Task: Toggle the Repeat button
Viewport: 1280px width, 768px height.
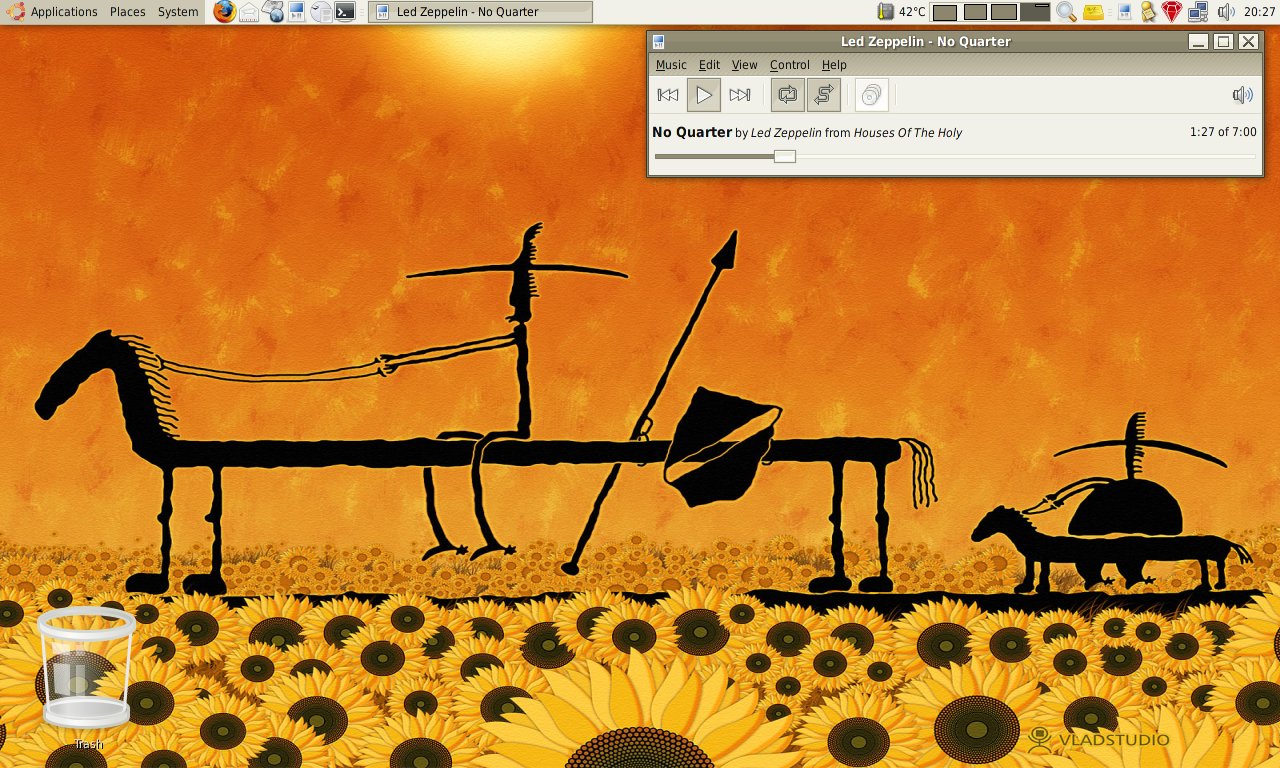Action: 788,95
